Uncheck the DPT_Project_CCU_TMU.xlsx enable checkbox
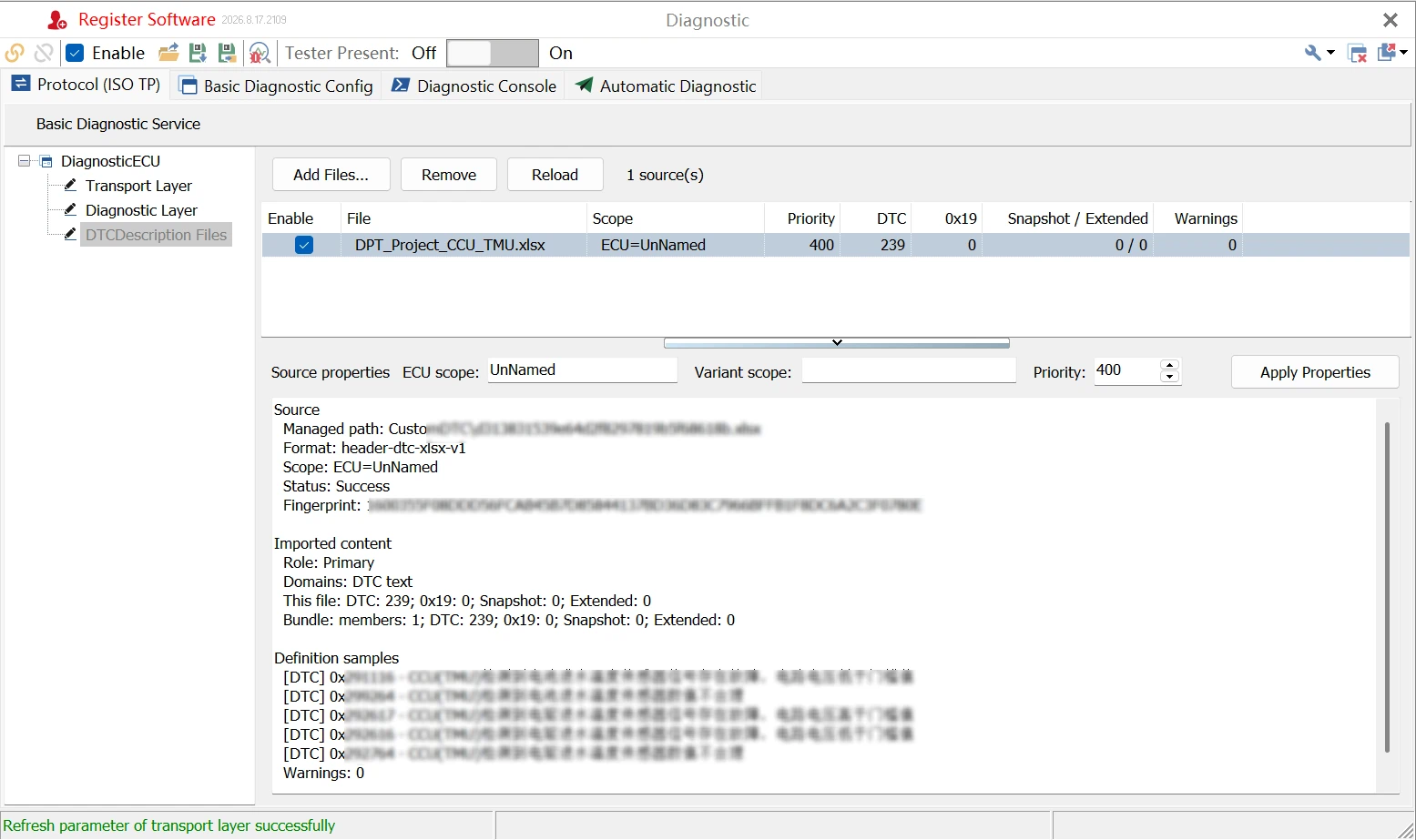This screenshot has width=1416, height=840. pyautogui.click(x=304, y=245)
